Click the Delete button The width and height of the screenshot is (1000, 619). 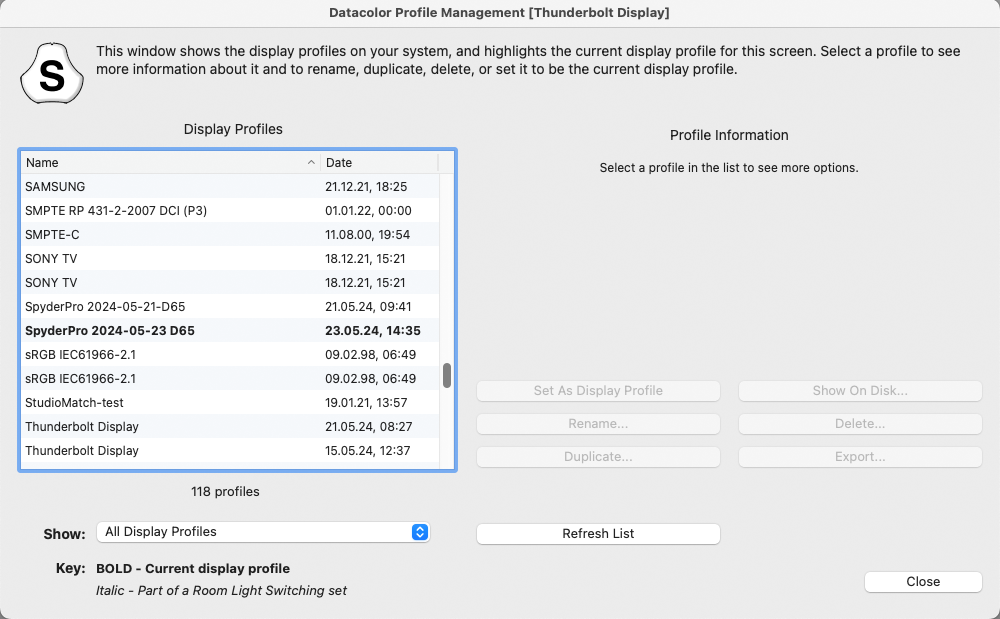(860, 424)
